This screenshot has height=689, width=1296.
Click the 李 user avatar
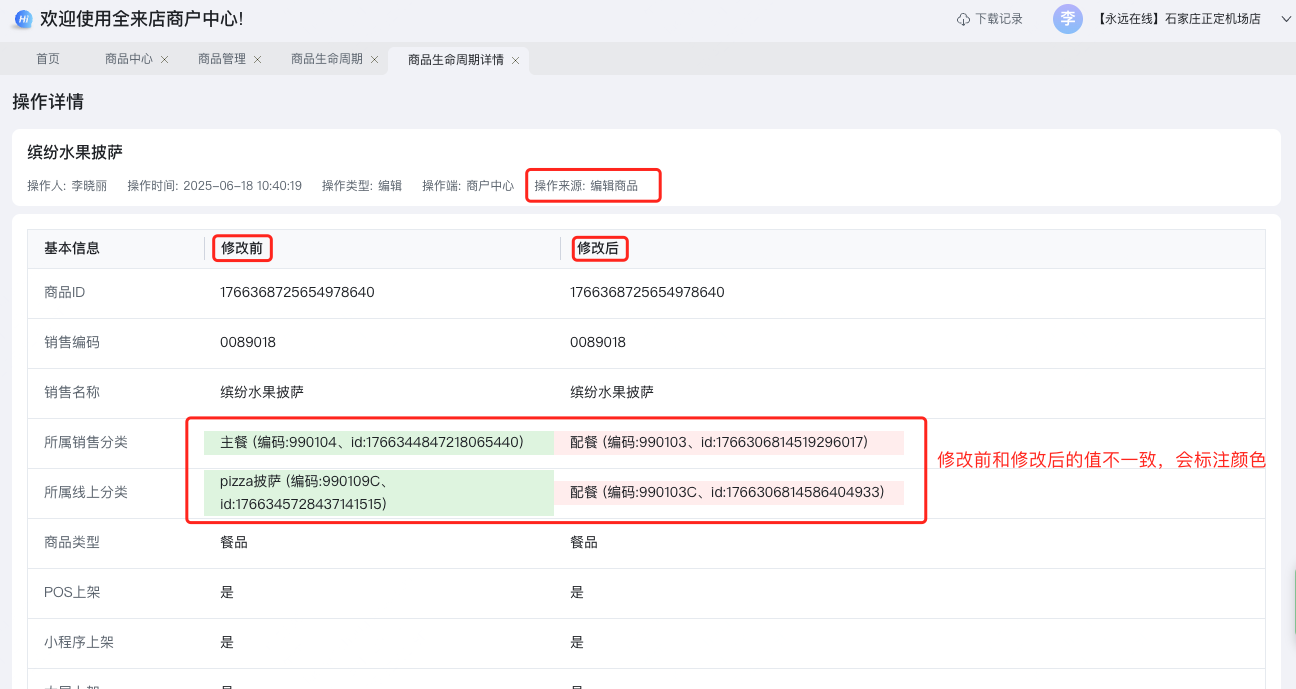point(1068,19)
